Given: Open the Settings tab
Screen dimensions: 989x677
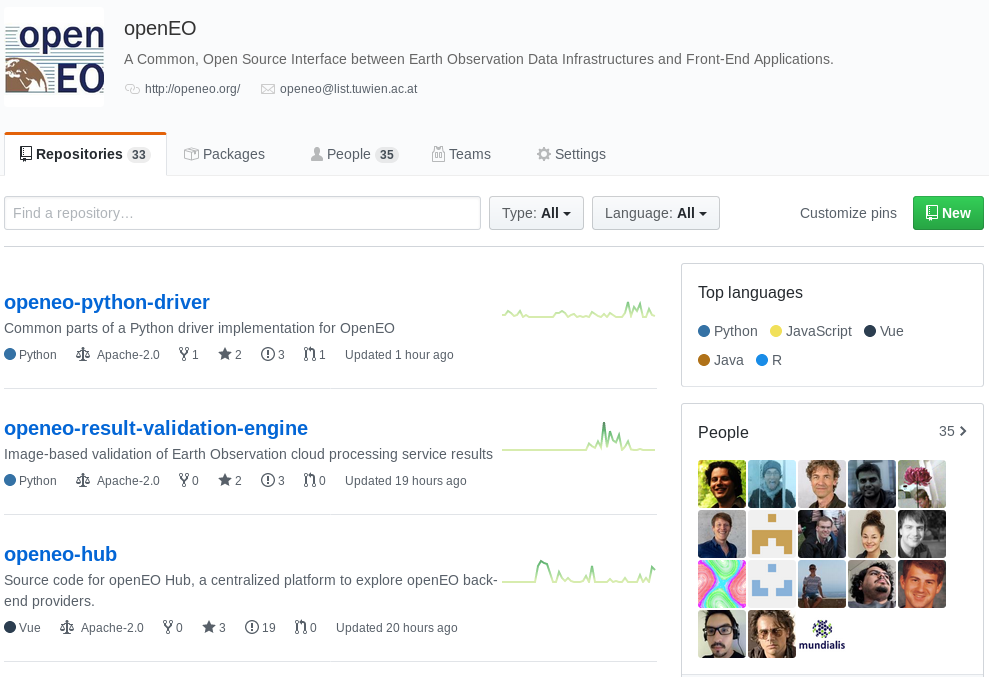Looking at the screenshot, I should pos(571,154).
